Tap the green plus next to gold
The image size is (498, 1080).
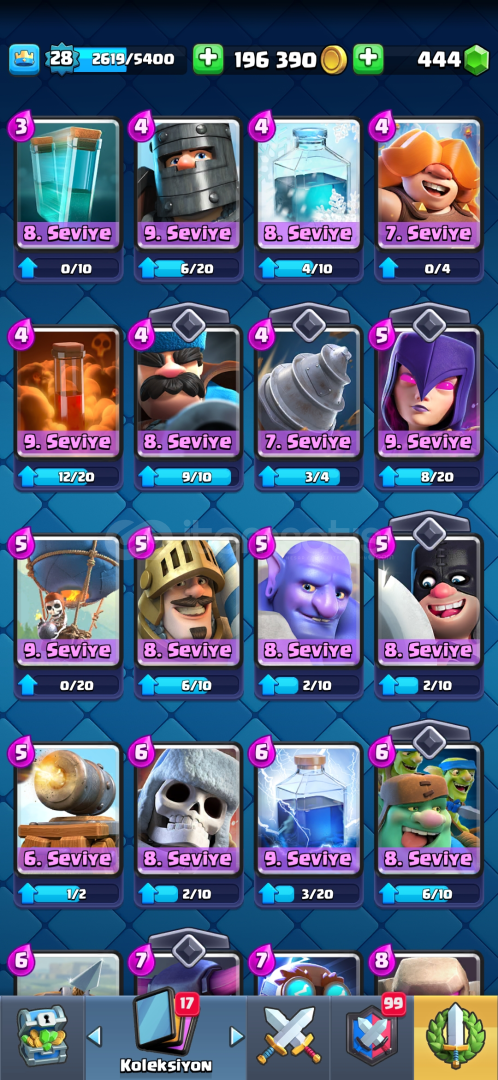[x=208, y=60]
